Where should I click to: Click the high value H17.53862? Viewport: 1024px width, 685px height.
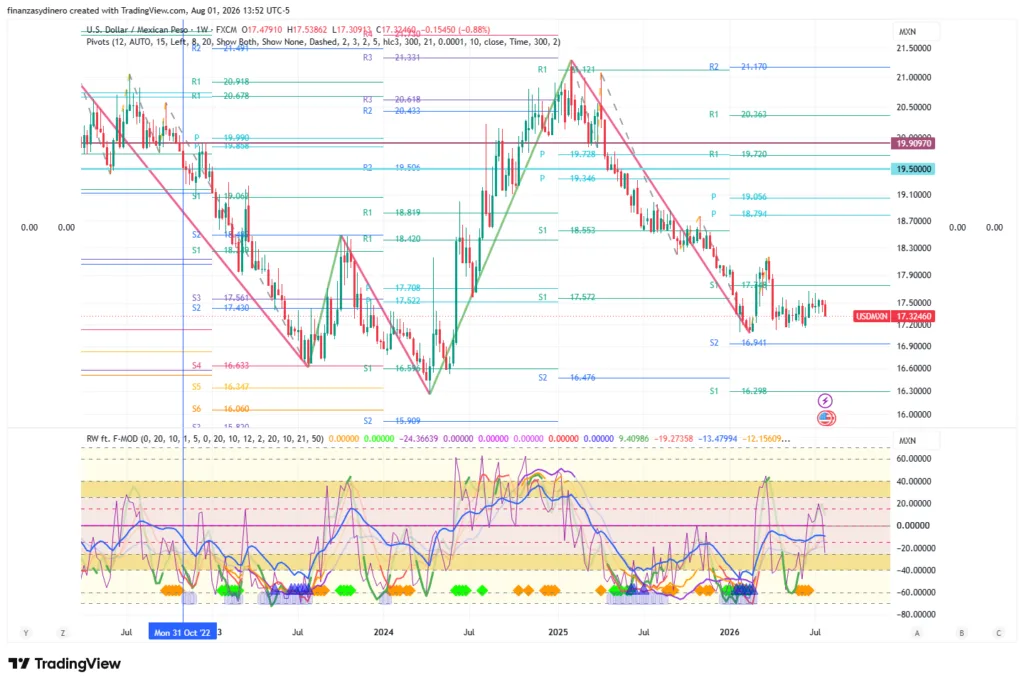307,29
